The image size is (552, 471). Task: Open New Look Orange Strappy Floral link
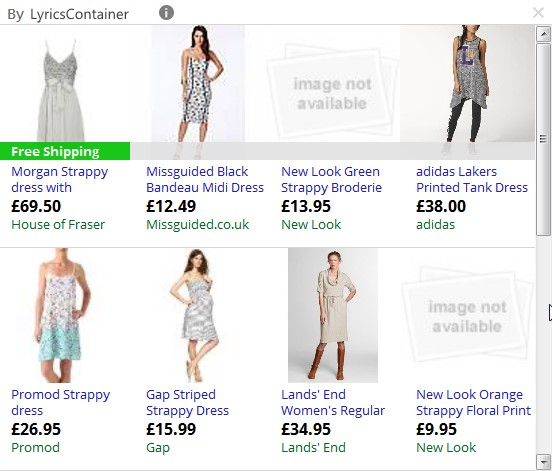(473, 402)
